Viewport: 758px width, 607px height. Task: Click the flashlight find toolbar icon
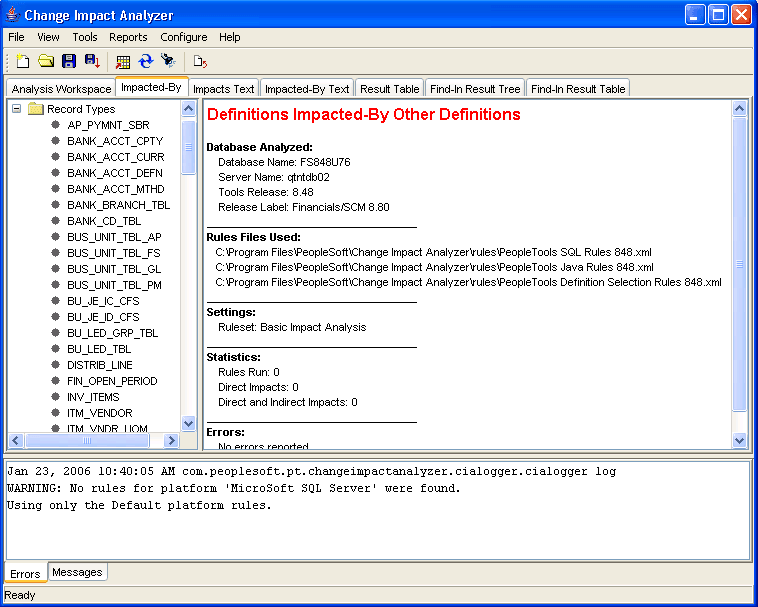point(168,61)
